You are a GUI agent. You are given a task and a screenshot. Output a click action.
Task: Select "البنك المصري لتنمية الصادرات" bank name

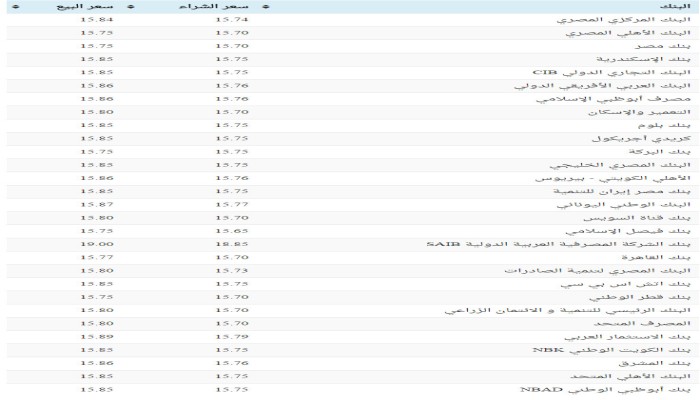pyautogui.click(x=598, y=271)
